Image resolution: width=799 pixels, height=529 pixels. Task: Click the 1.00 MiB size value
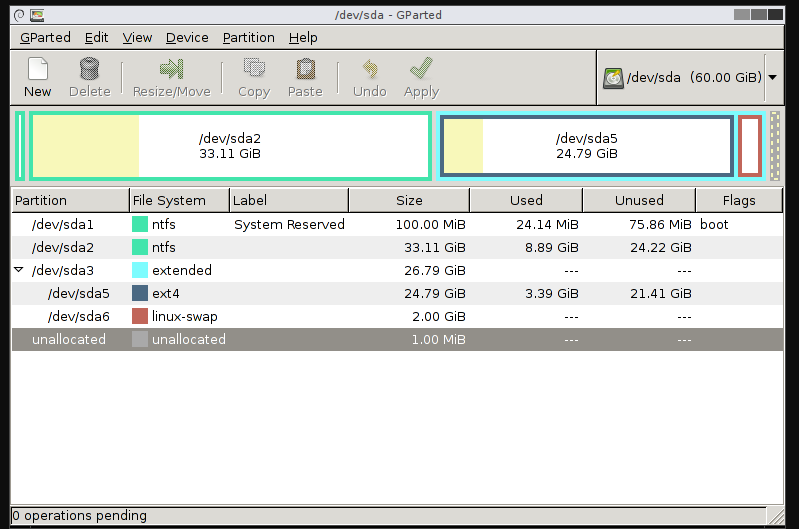click(439, 339)
